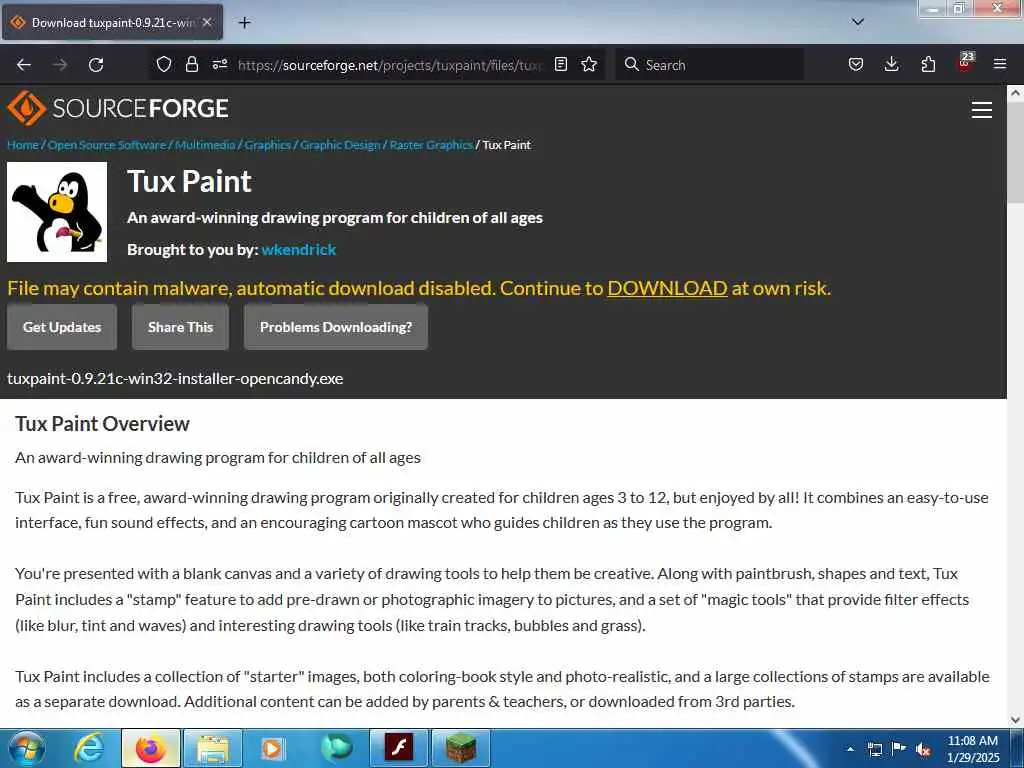Image resolution: width=1024 pixels, height=768 pixels.
Task: Click the SourceForge logo
Action: click(x=118, y=108)
